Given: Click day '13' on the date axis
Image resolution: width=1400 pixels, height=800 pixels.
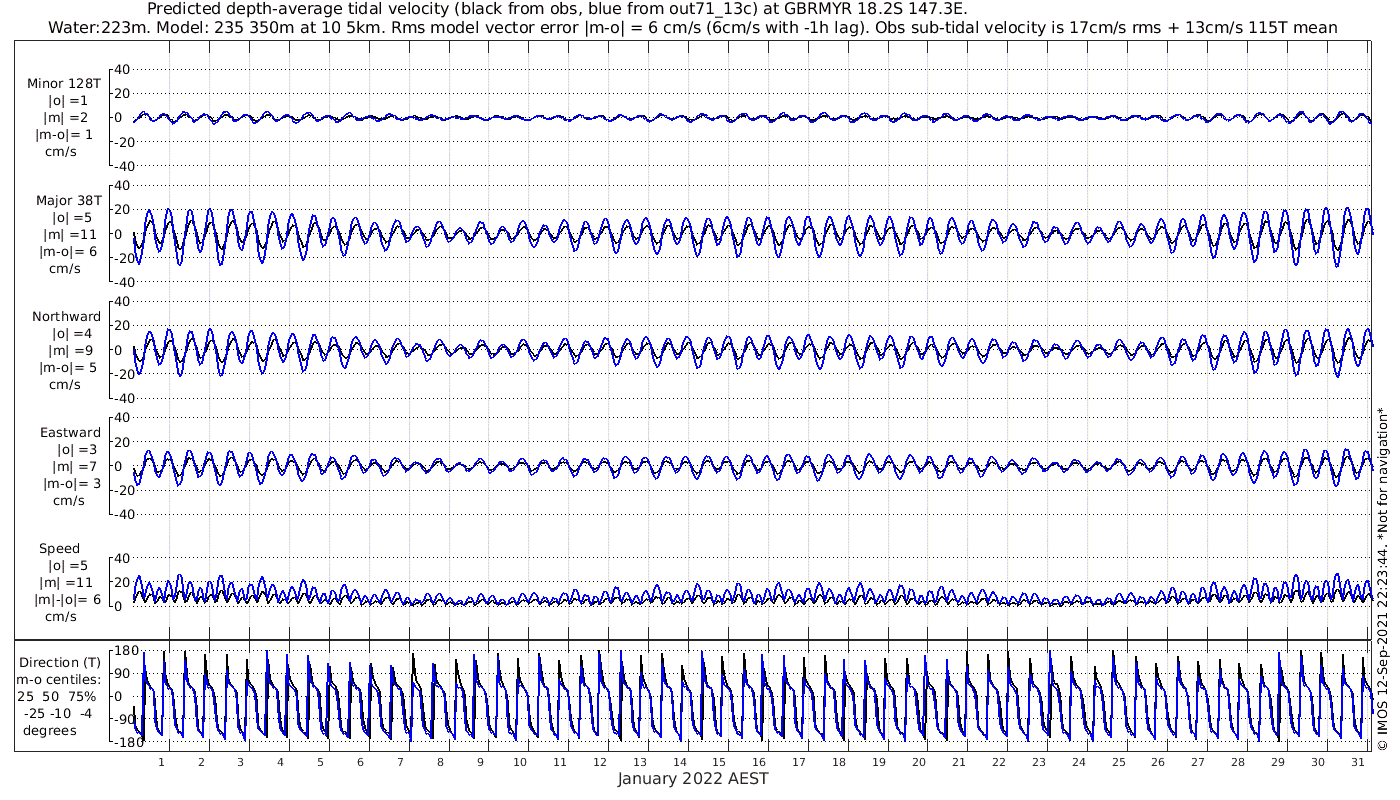Looking at the screenshot, I should click(x=639, y=762).
